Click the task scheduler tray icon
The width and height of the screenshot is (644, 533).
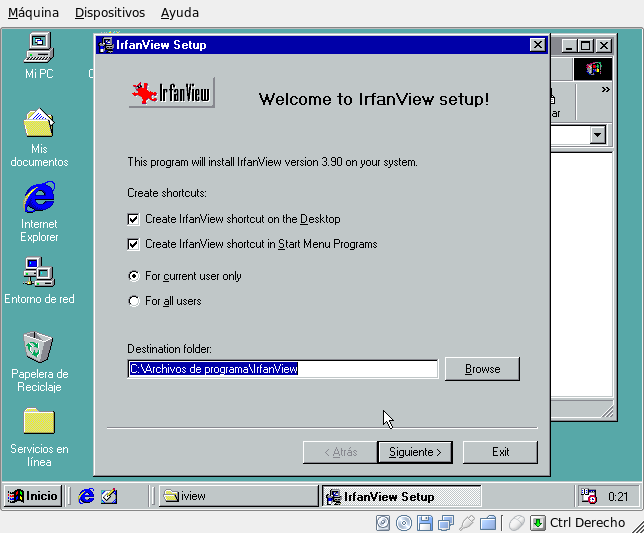588,496
